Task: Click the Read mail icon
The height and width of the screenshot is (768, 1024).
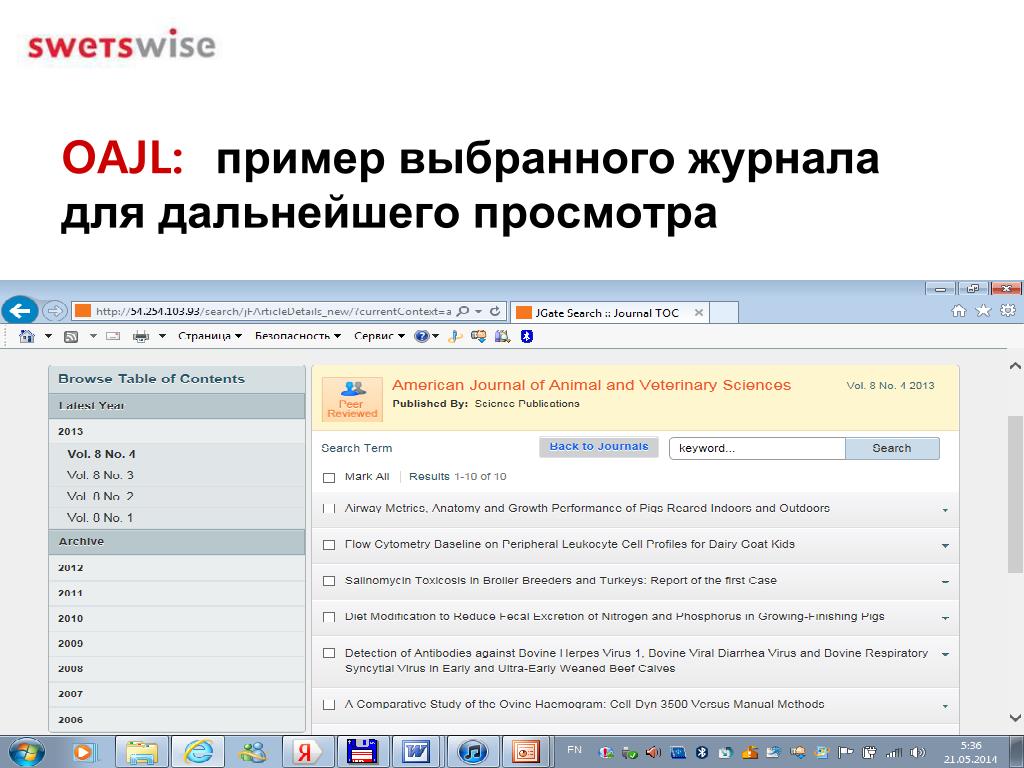Action: tap(114, 336)
